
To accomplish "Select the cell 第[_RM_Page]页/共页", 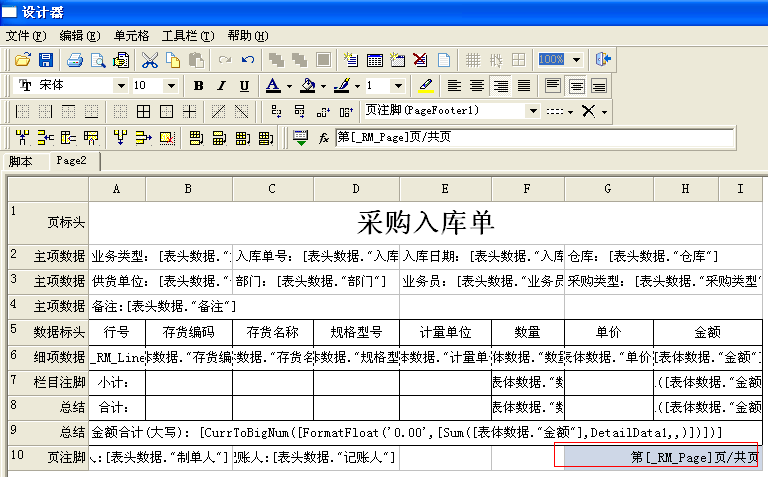I will [663, 457].
